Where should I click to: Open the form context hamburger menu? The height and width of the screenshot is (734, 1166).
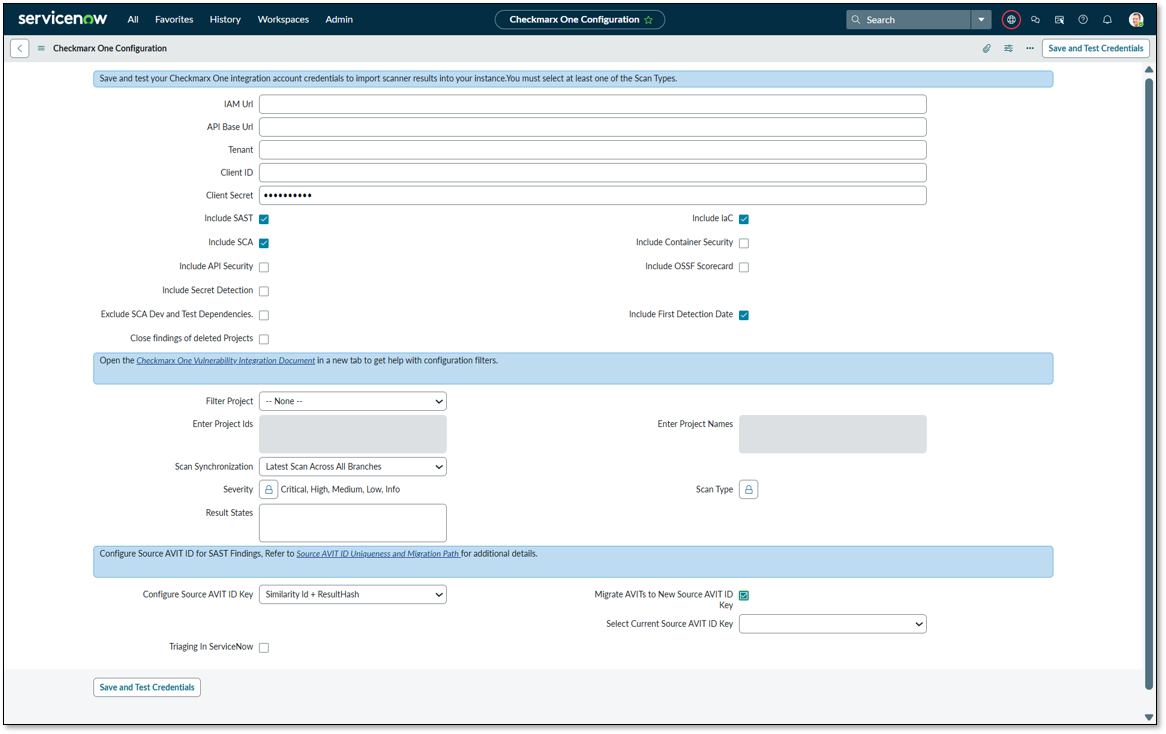(x=41, y=48)
